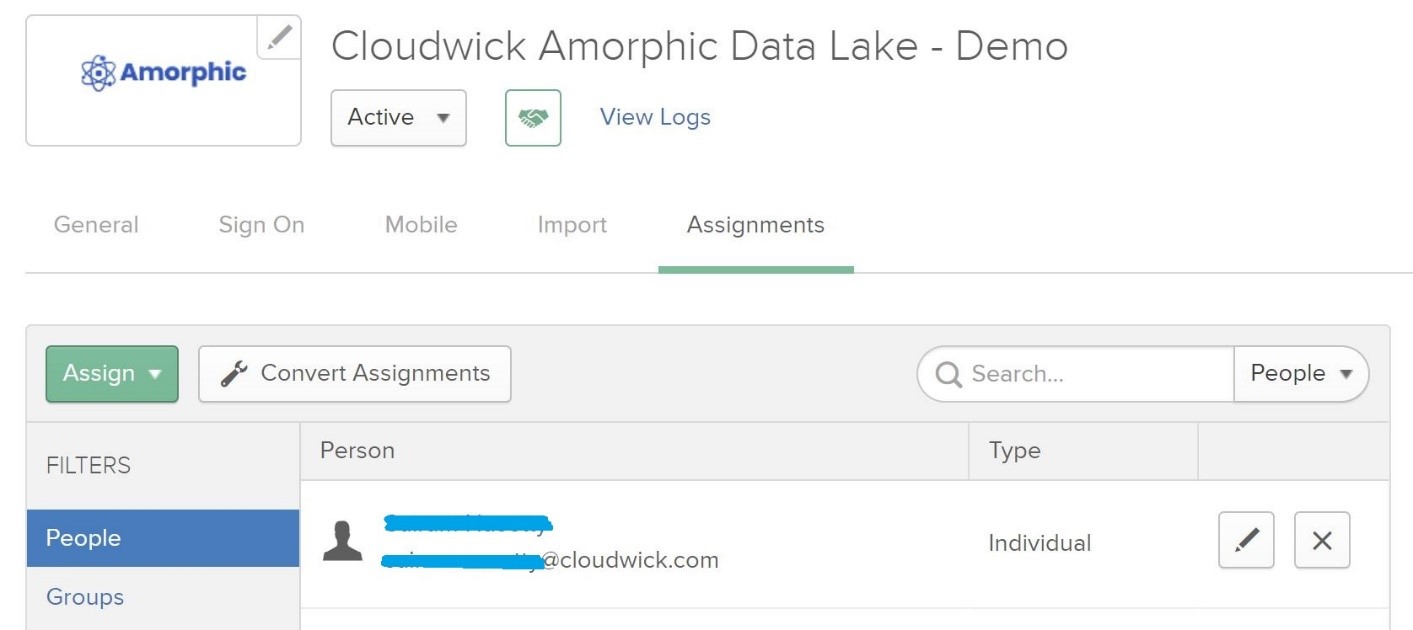Click the Convert Assignments button
This screenshot has width=1413, height=630.
click(x=355, y=374)
